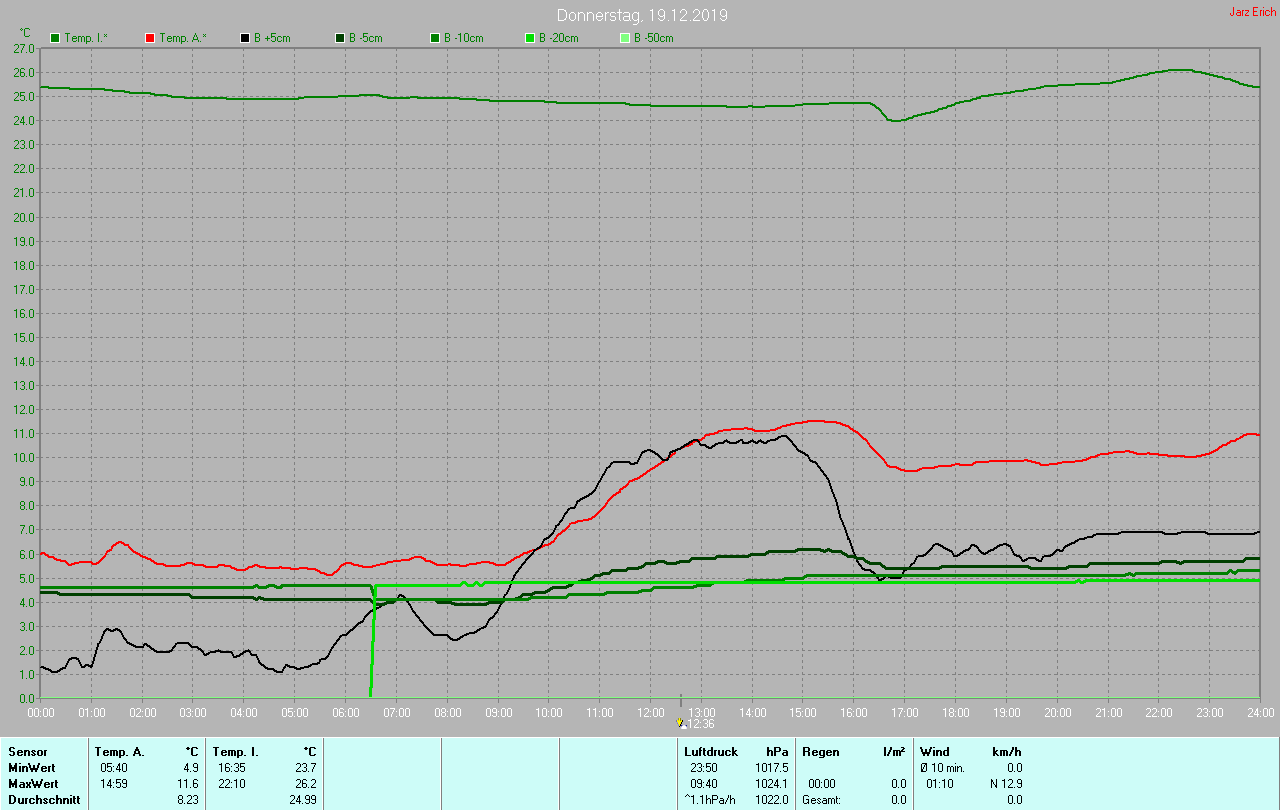1280x810 pixels.
Task: Select the pressure maximum value "1024.1"
Action: coord(772,784)
